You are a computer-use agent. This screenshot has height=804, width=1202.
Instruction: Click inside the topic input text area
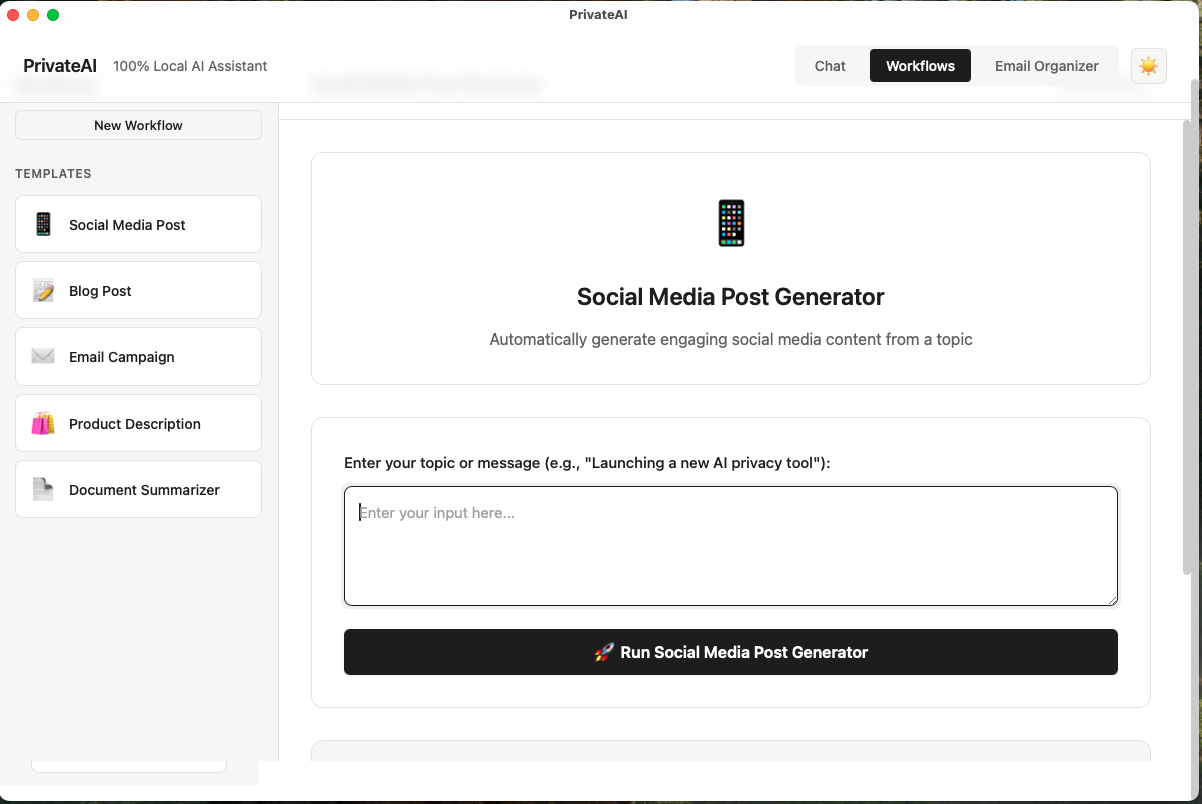click(x=731, y=545)
